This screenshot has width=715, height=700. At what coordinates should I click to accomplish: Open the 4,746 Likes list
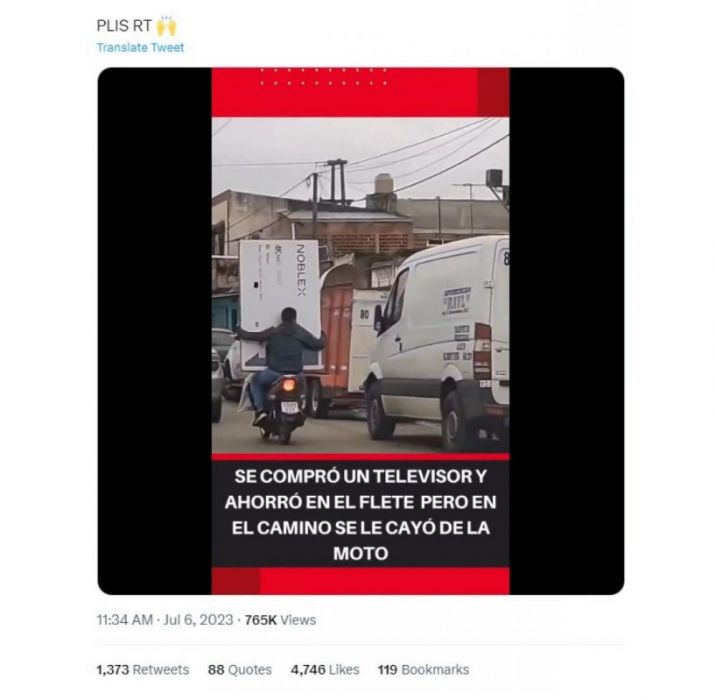pos(325,669)
